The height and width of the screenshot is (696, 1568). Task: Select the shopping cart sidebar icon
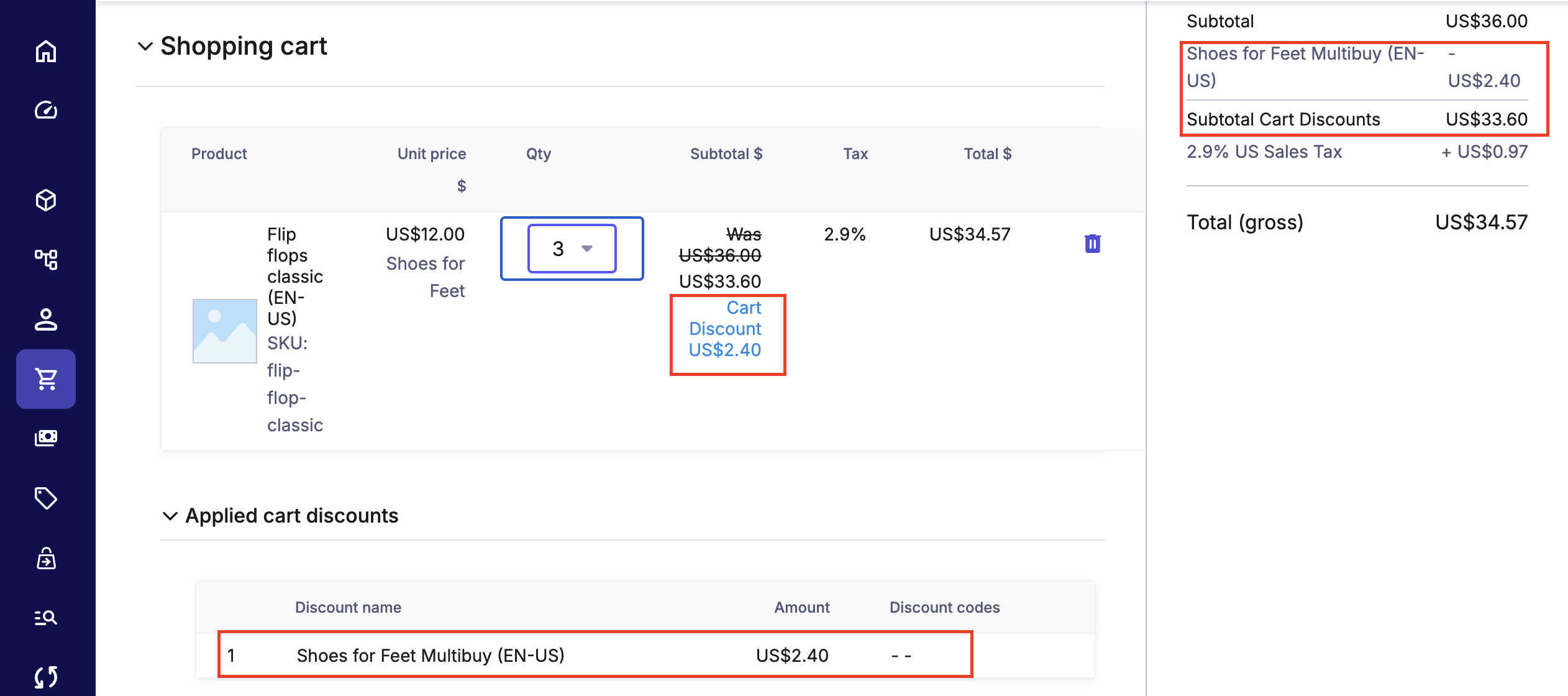point(46,379)
